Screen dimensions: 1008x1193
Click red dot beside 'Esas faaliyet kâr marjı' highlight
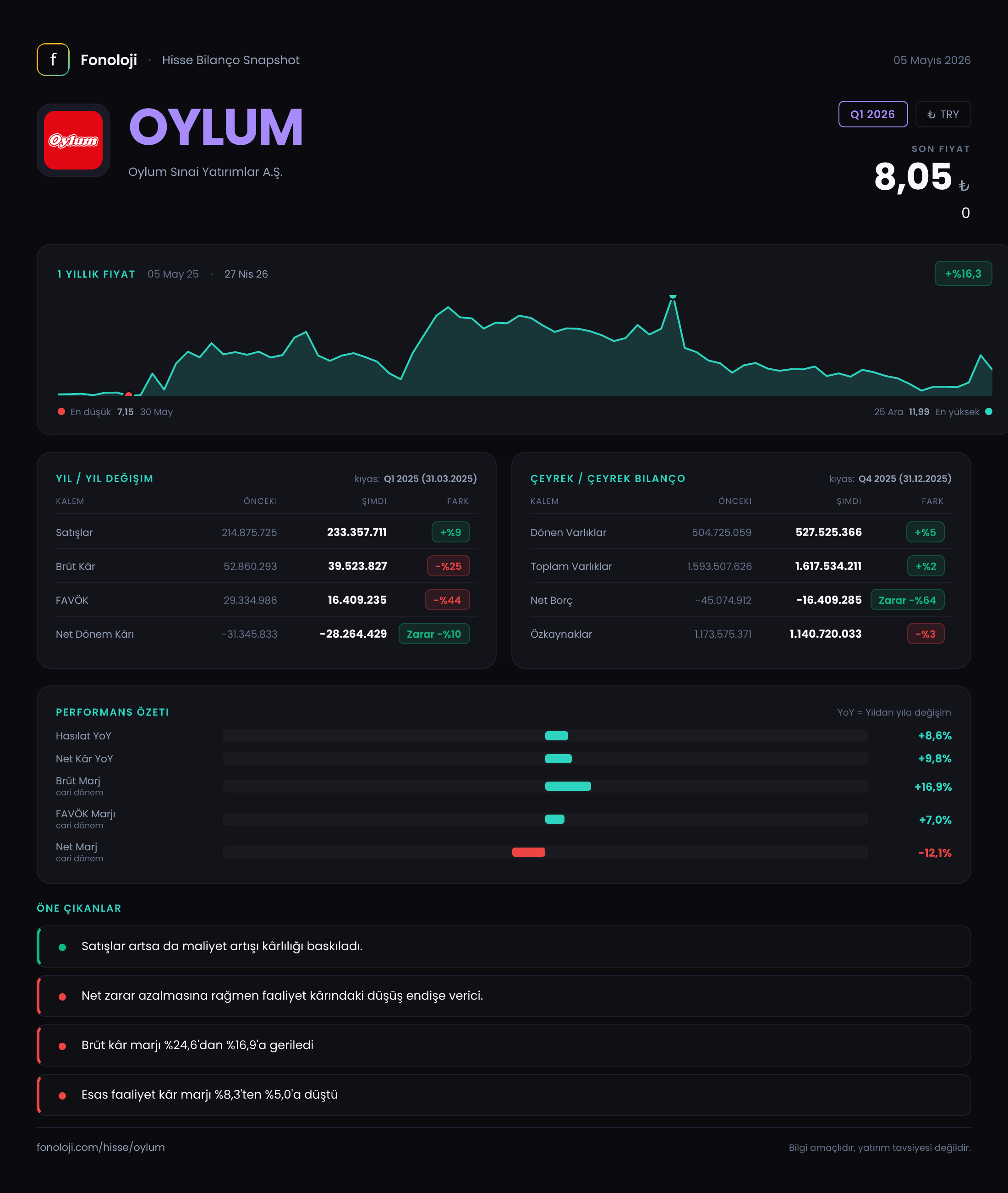click(62, 1095)
